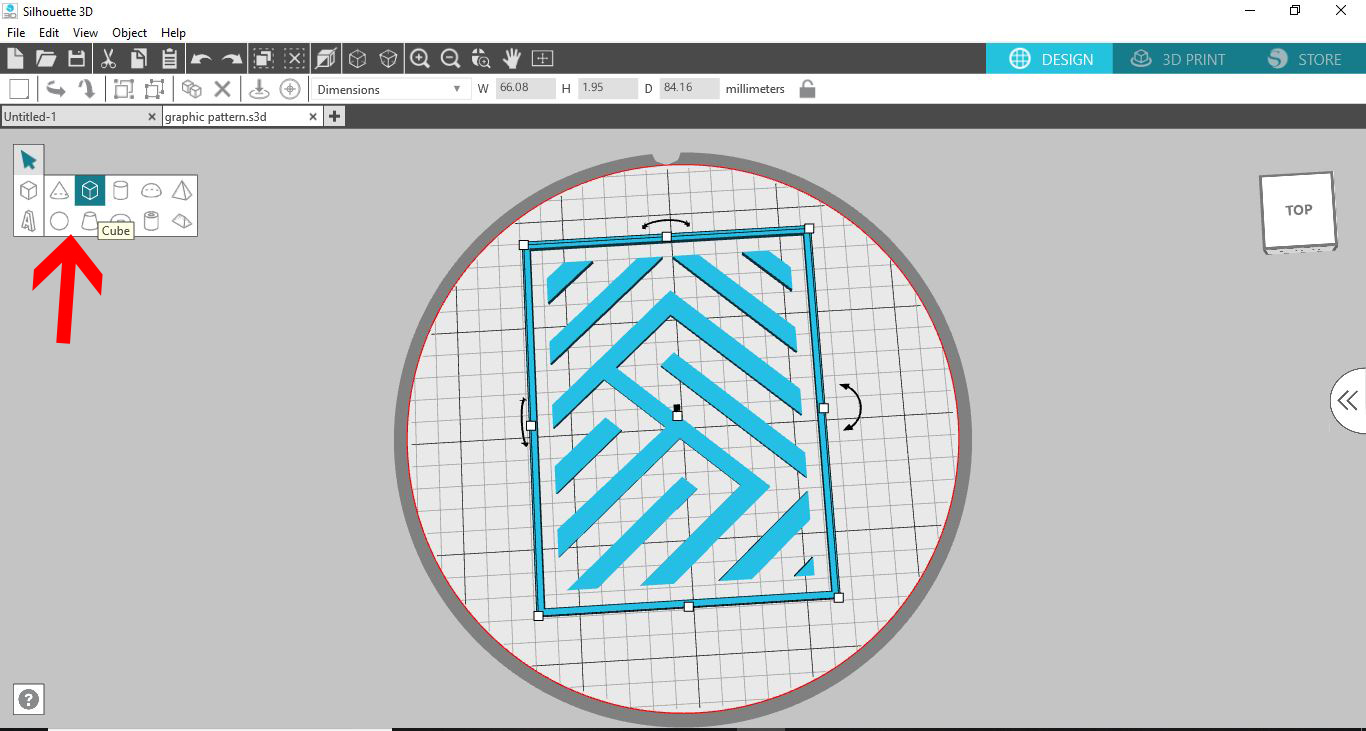The height and width of the screenshot is (731, 1366).
Task: Click the Fit to Window icon
Action: 542,58
